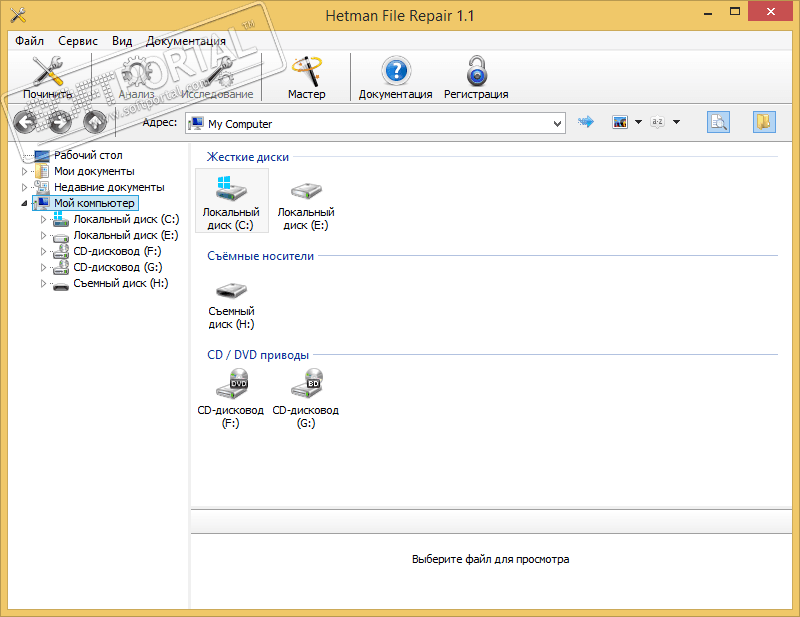Launch the Мастер wizard
The image size is (800, 617).
click(307, 71)
